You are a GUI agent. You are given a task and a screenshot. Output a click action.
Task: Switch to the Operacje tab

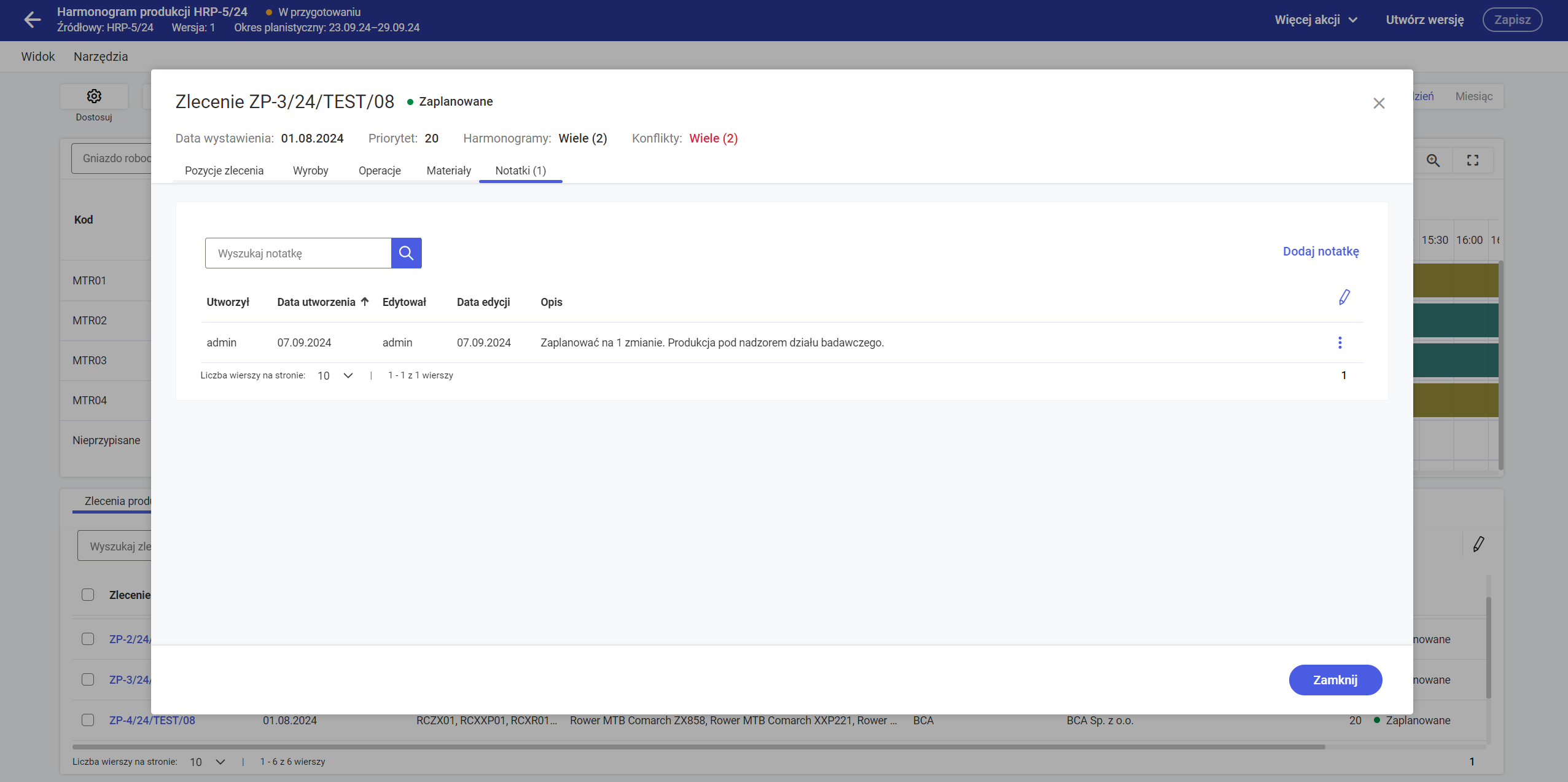[380, 171]
